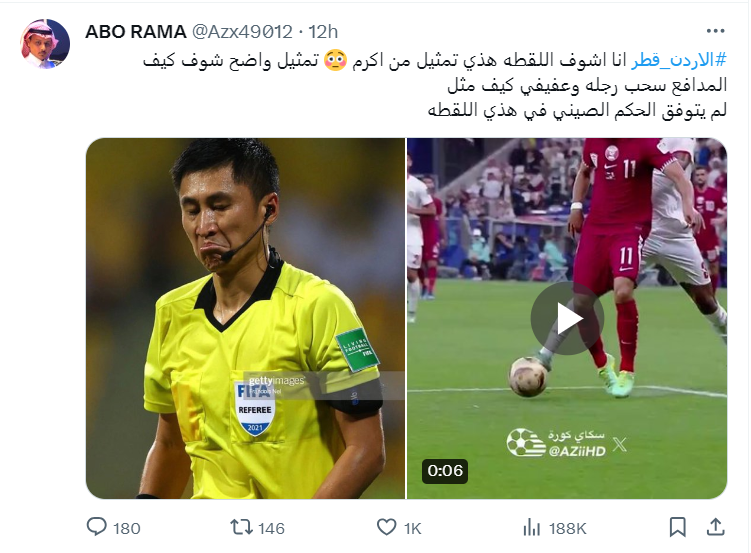The width and height of the screenshot is (751, 553).
Task: Click the share upload arrow icon
Action: 715,527
